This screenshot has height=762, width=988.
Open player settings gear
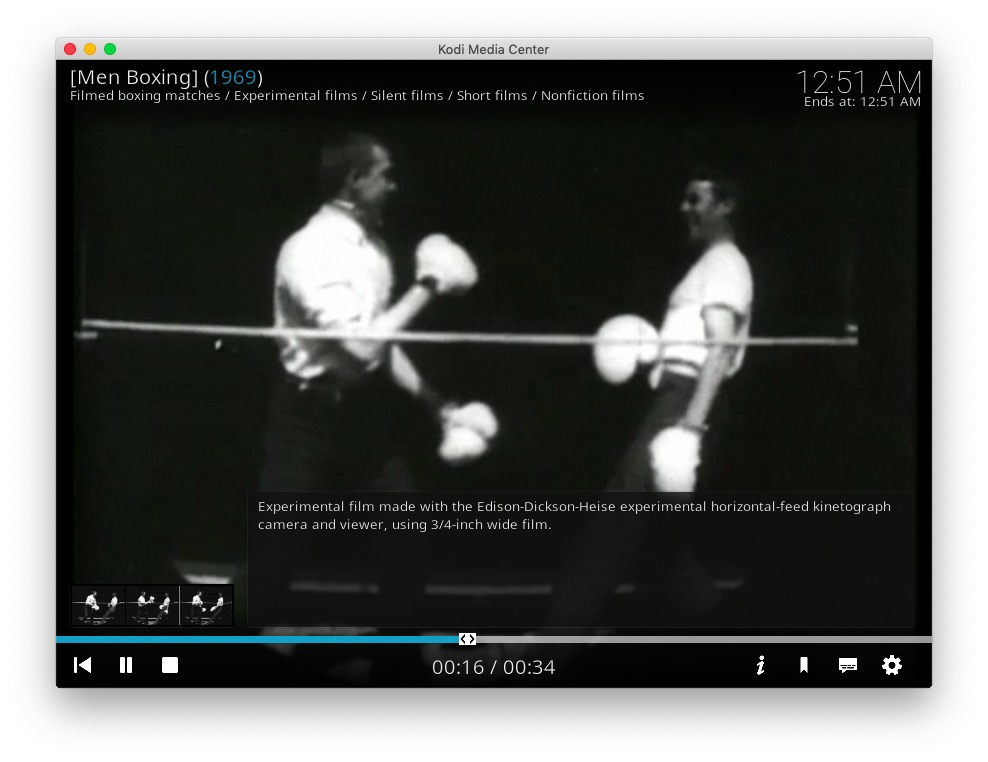pyautogui.click(x=892, y=665)
